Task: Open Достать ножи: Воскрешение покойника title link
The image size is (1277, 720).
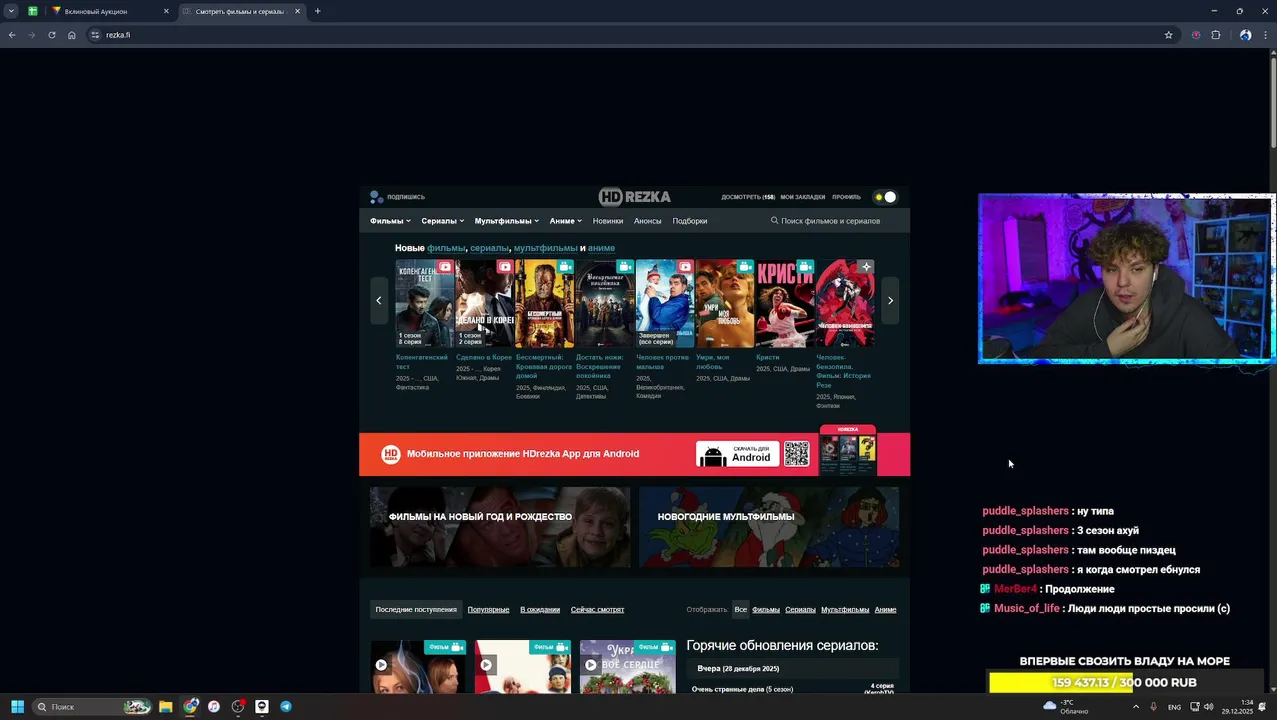Action: pos(599,366)
